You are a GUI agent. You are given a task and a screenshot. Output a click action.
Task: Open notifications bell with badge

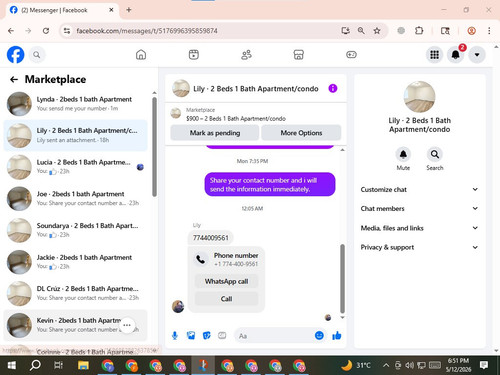click(456, 55)
